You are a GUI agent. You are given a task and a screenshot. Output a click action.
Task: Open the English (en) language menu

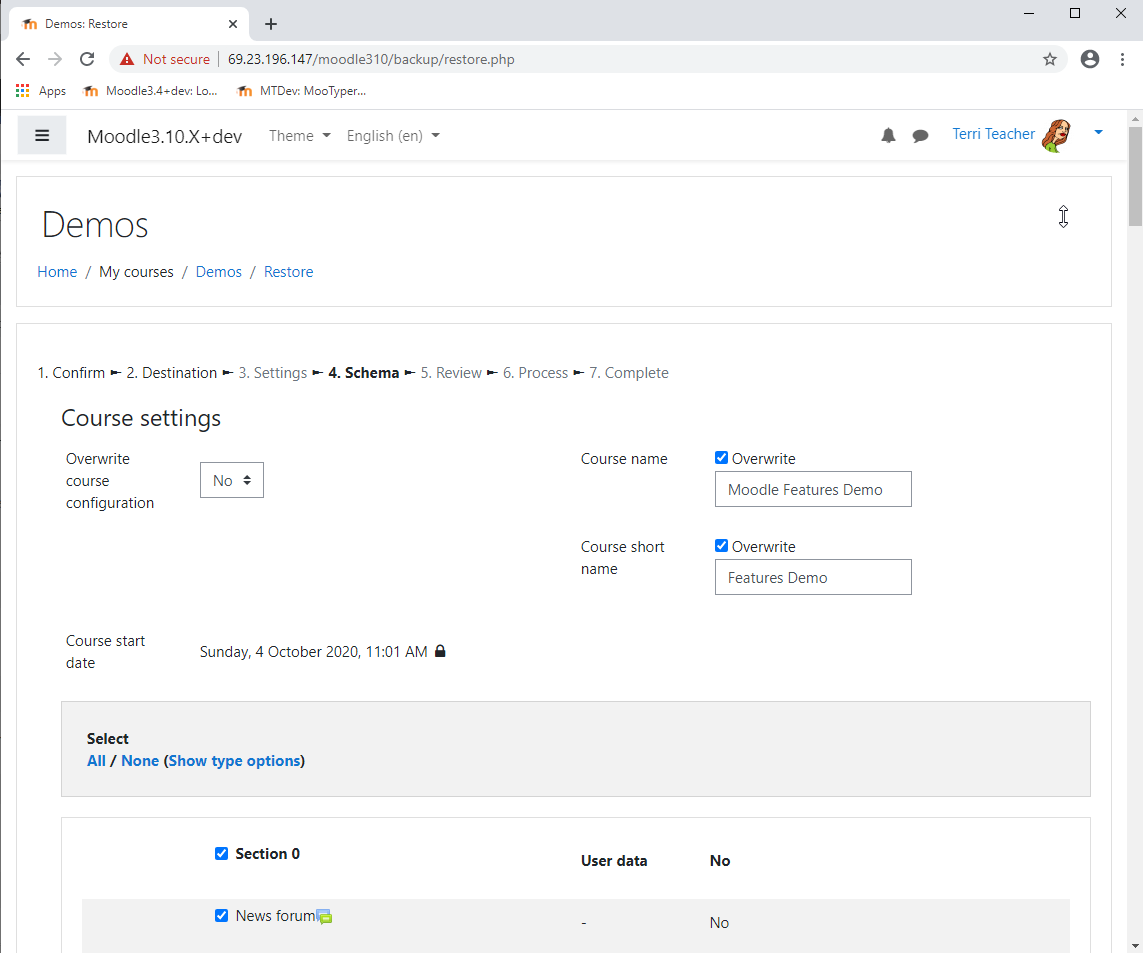[x=393, y=136]
